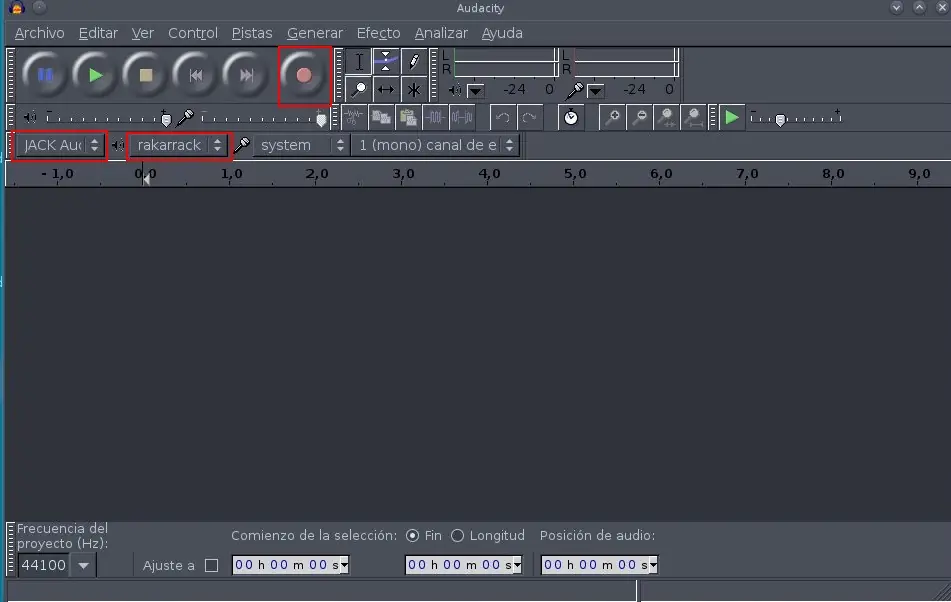Screen dimensions: 951x602
Task: Open the output meter dropdown arrow
Action: pyautogui.click(x=476, y=91)
